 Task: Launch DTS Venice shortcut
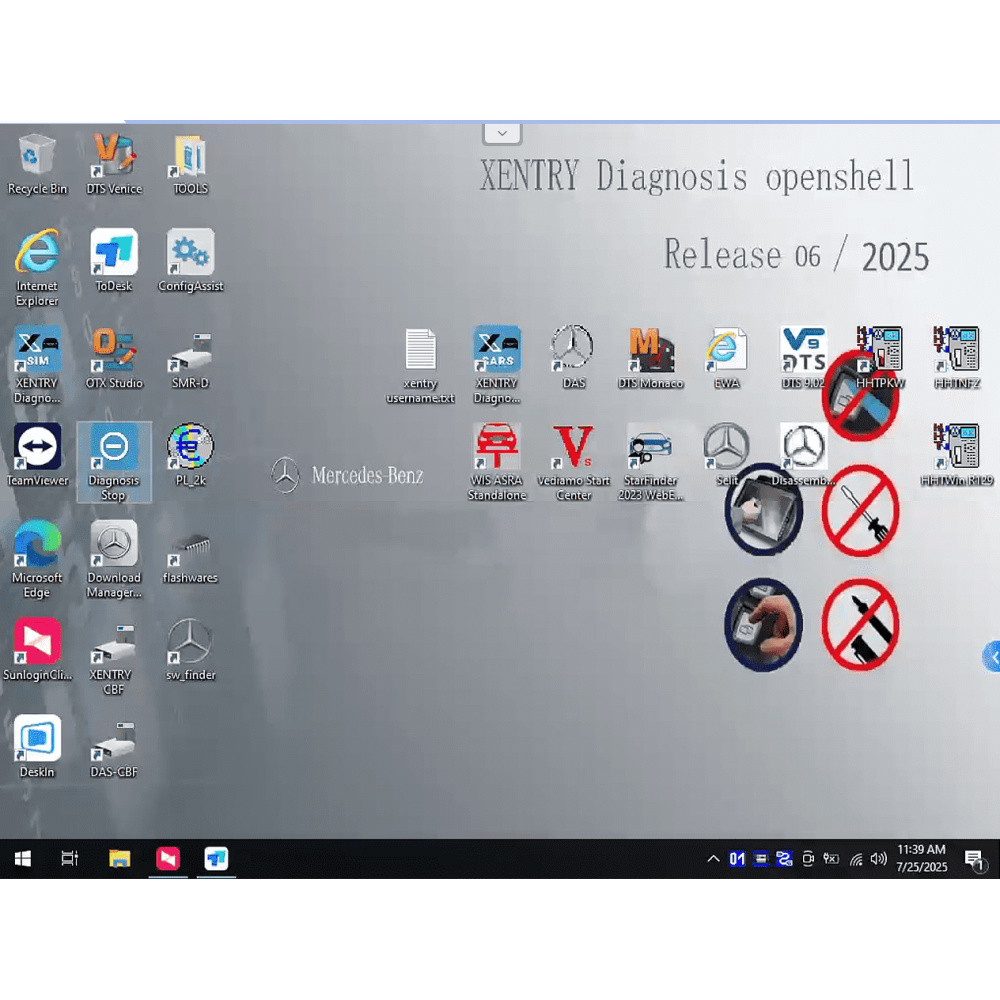coord(114,163)
